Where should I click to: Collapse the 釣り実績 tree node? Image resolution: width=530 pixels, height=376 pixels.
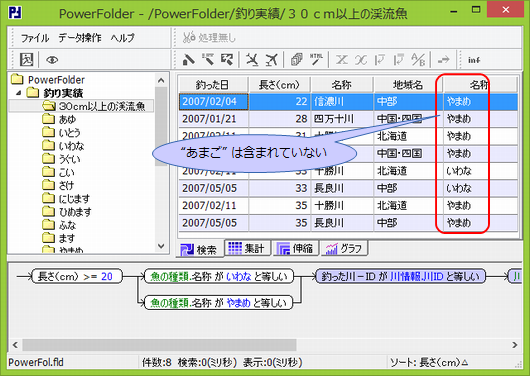(x=19, y=93)
